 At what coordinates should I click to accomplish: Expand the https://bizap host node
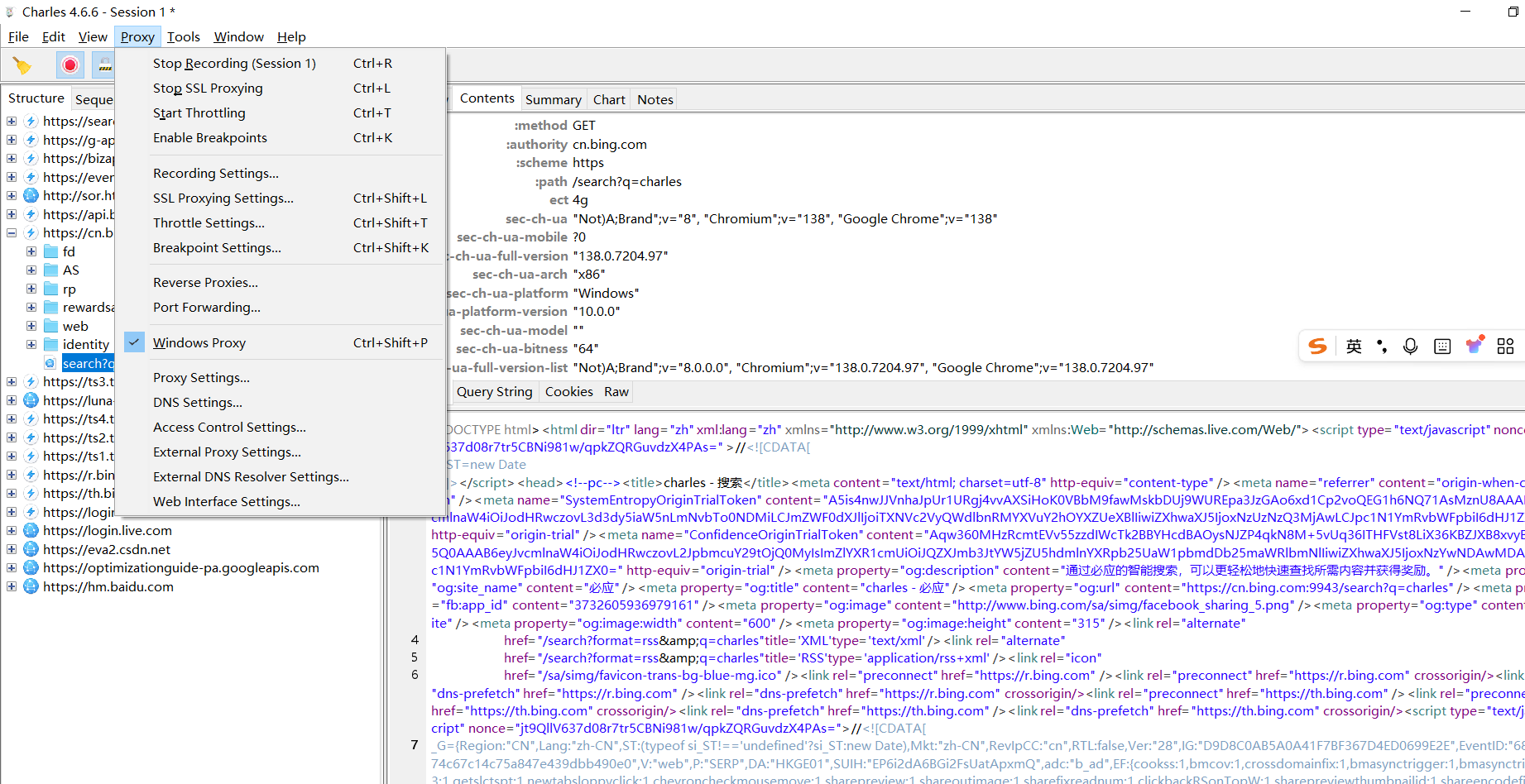pos(12,158)
